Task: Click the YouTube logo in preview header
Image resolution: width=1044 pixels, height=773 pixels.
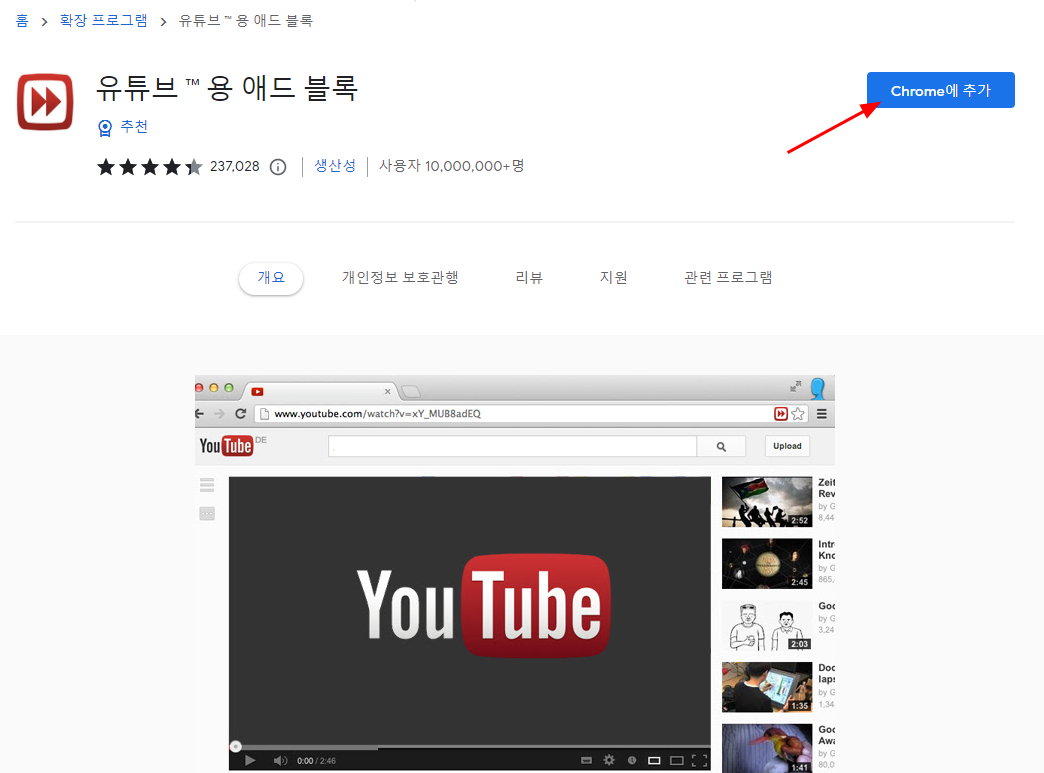Action: 226,445
